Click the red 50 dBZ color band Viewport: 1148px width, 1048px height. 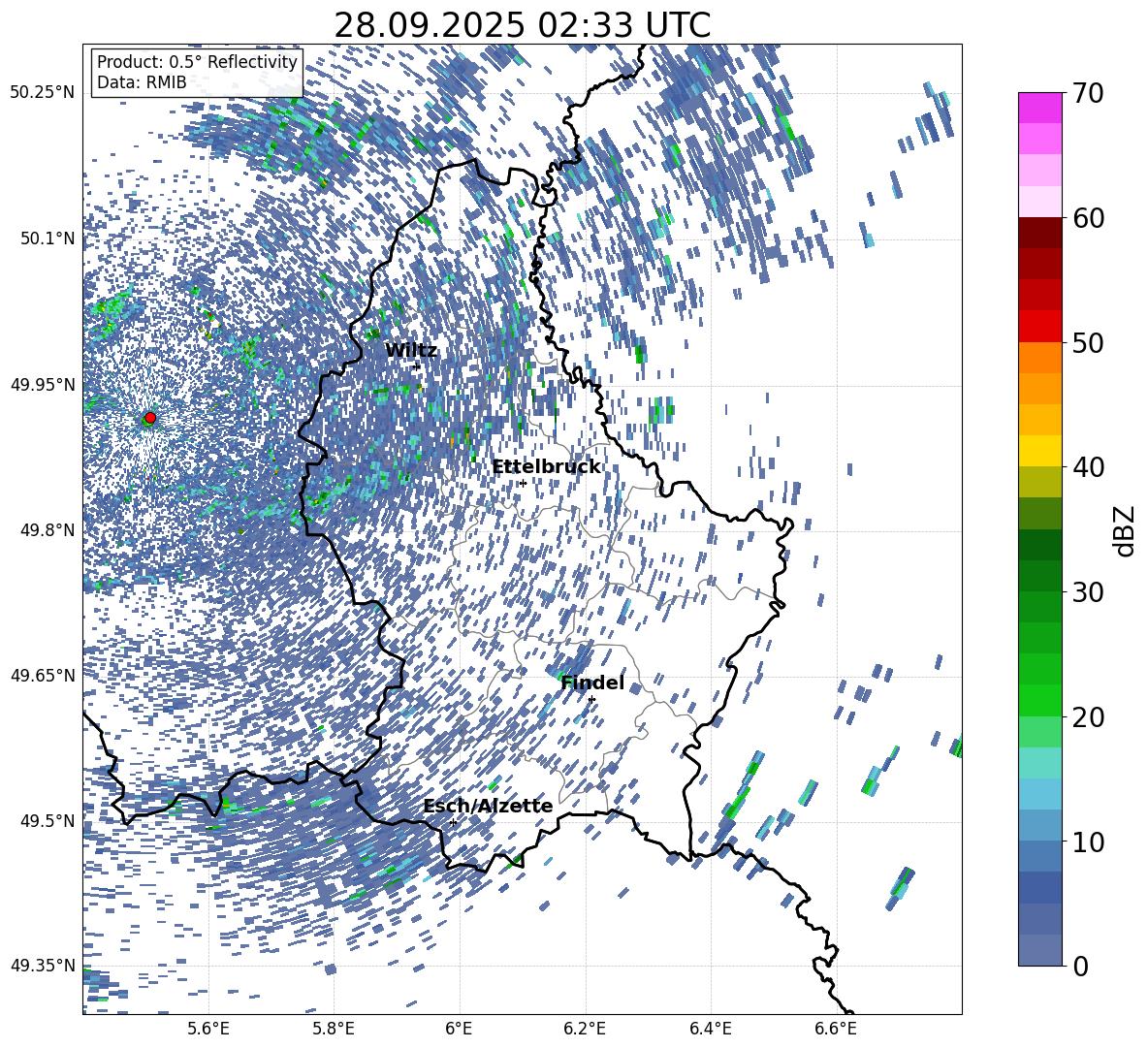tap(1040, 327)
